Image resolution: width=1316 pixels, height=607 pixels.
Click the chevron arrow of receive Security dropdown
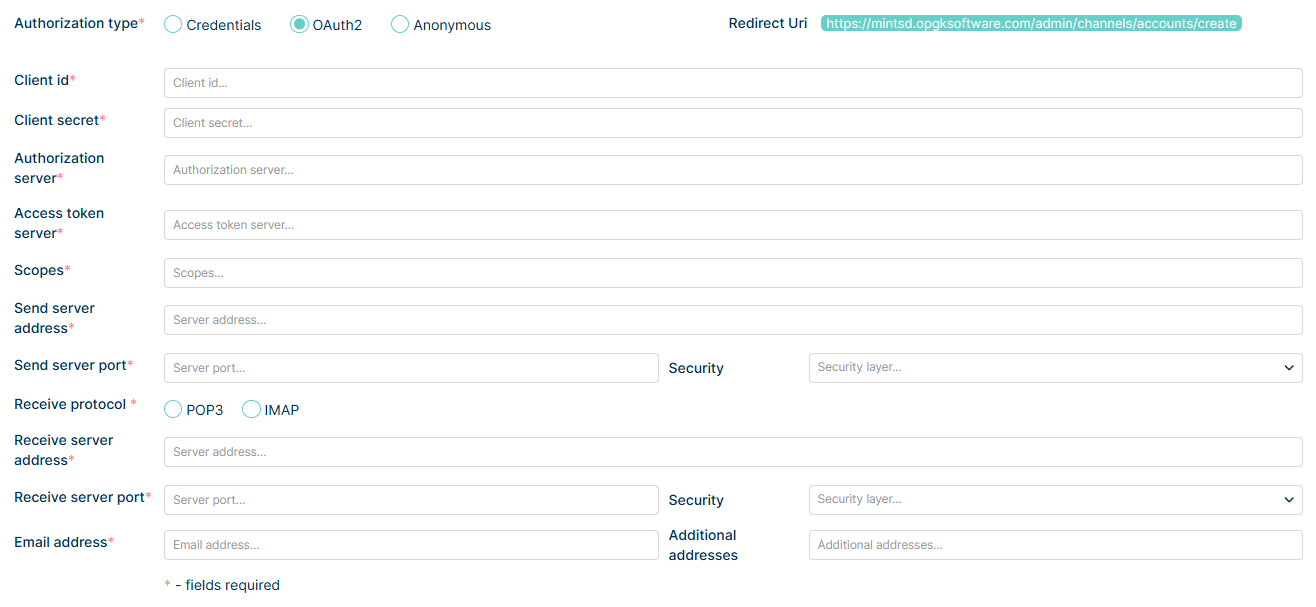point(1288,500)
